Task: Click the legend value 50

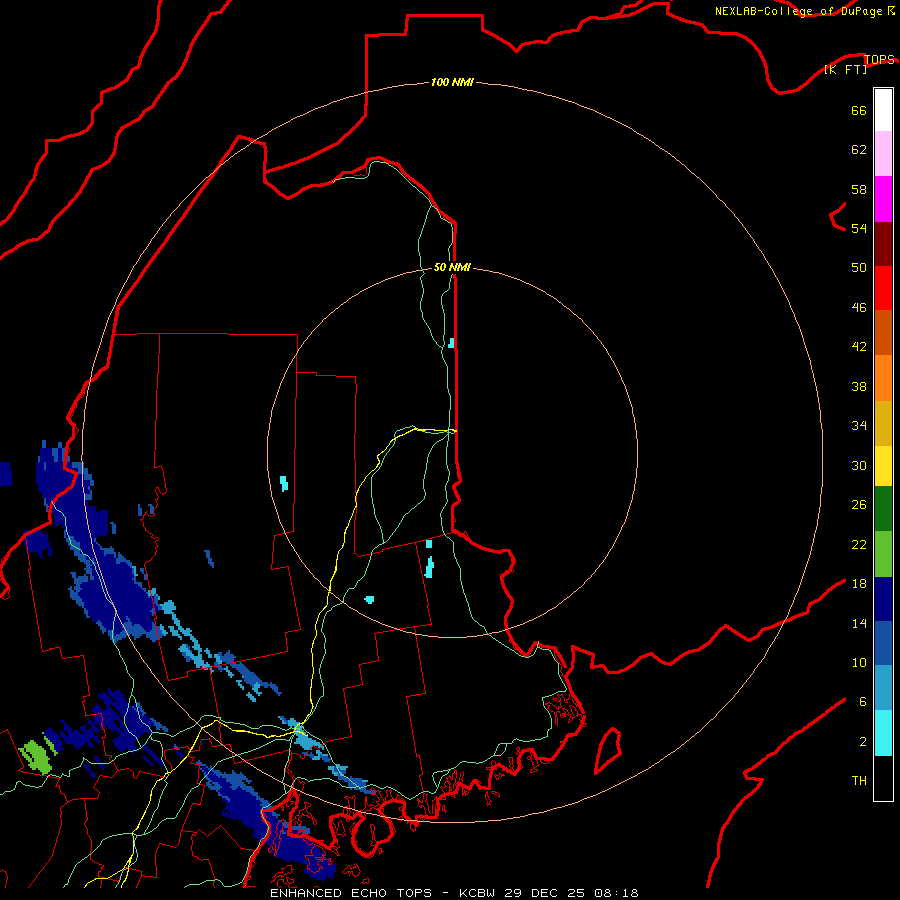Action: tap(859, 268)
